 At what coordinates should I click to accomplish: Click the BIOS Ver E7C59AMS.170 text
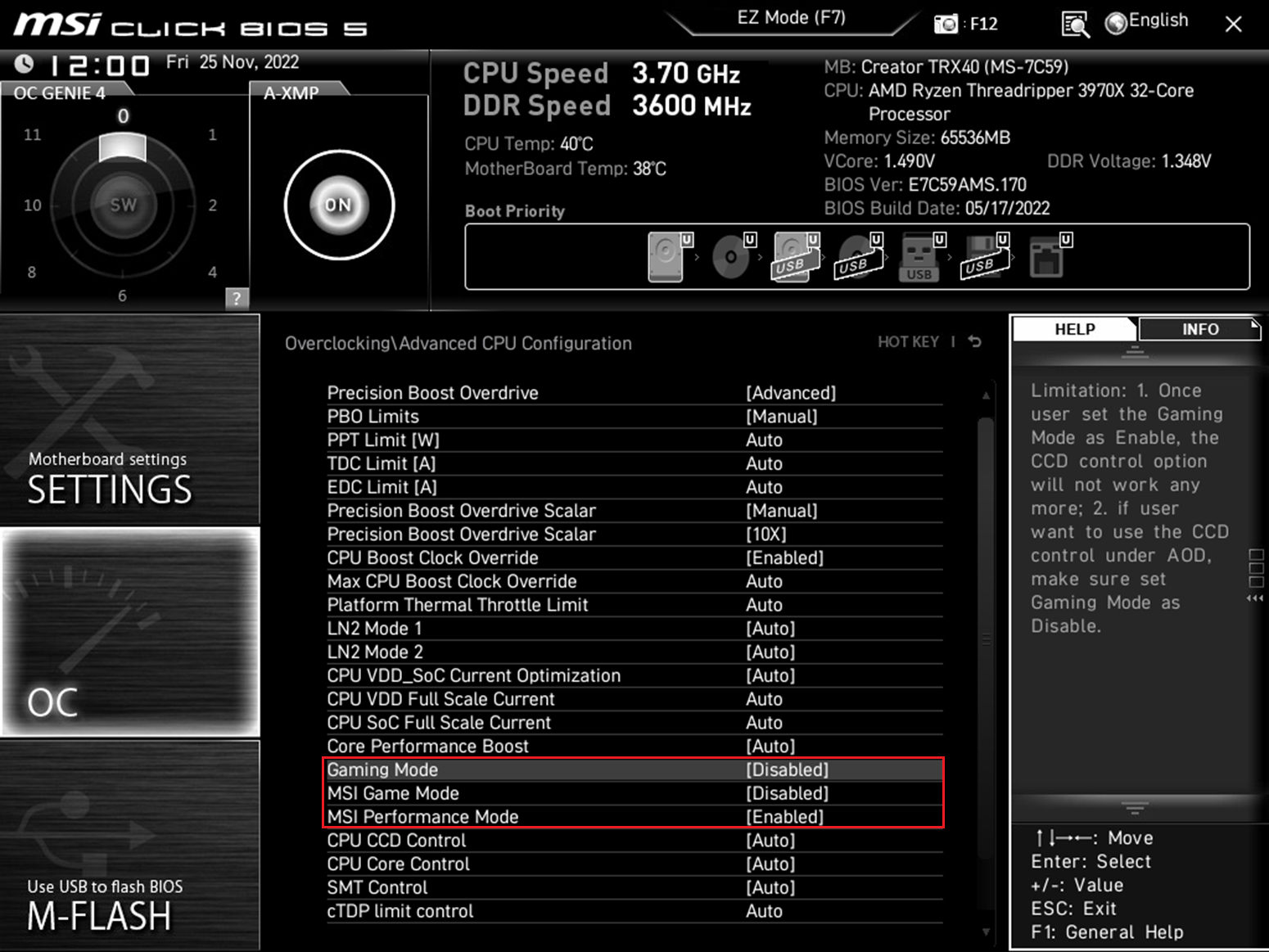coord(925,184)
